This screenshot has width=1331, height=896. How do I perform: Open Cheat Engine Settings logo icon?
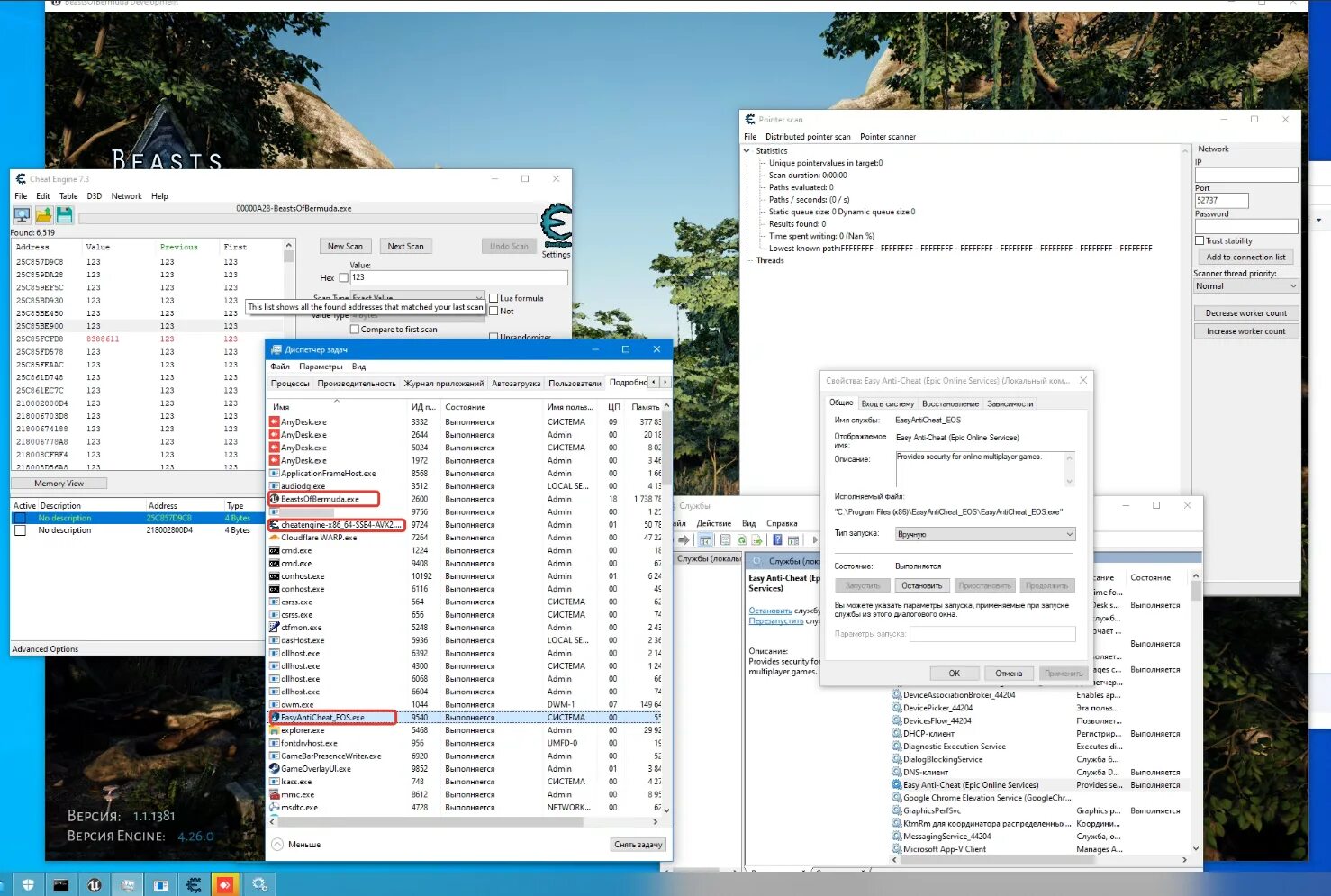[557, 227]
